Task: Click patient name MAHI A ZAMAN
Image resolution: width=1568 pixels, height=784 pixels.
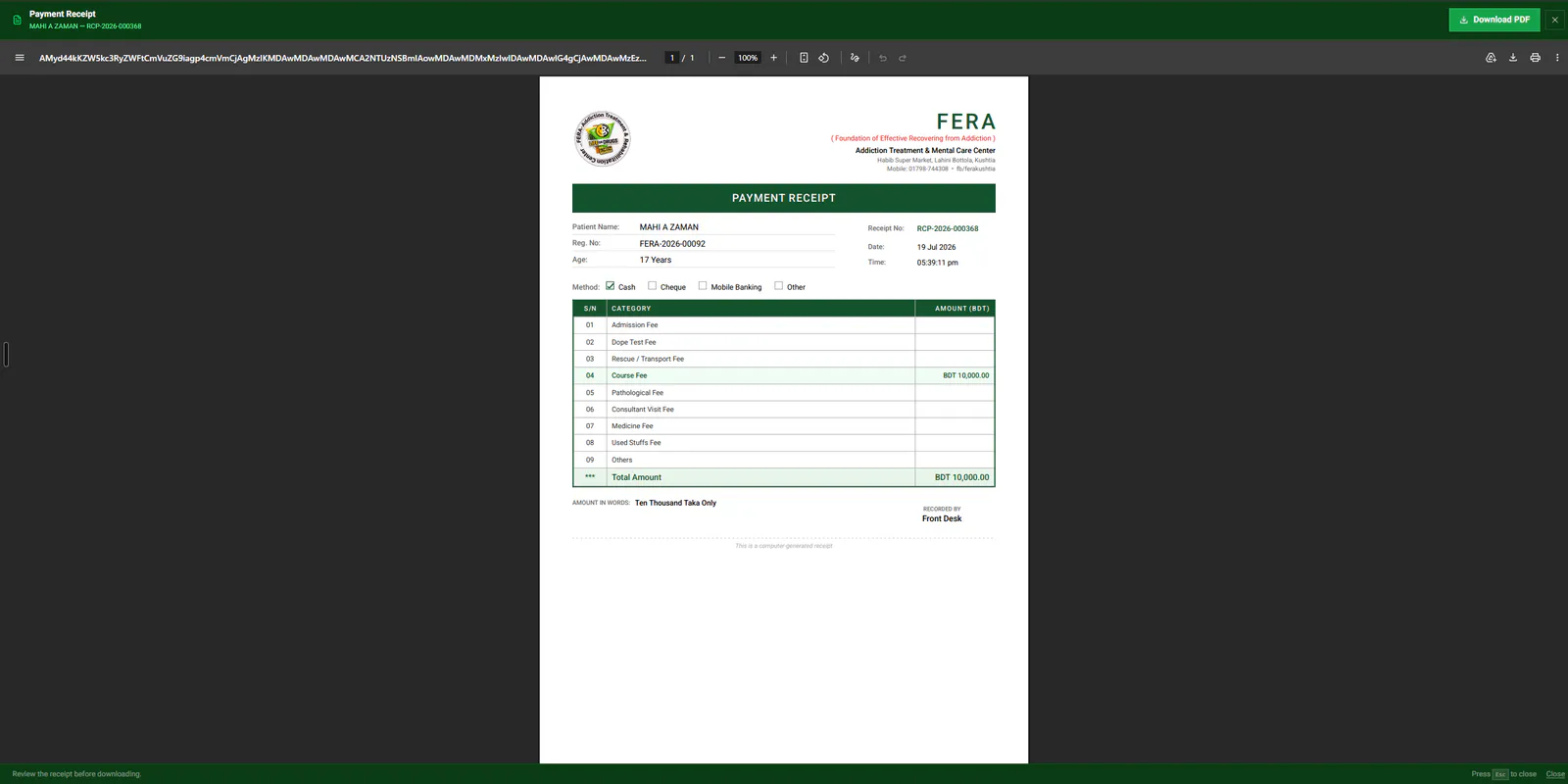Action: (x=669, y=227)
